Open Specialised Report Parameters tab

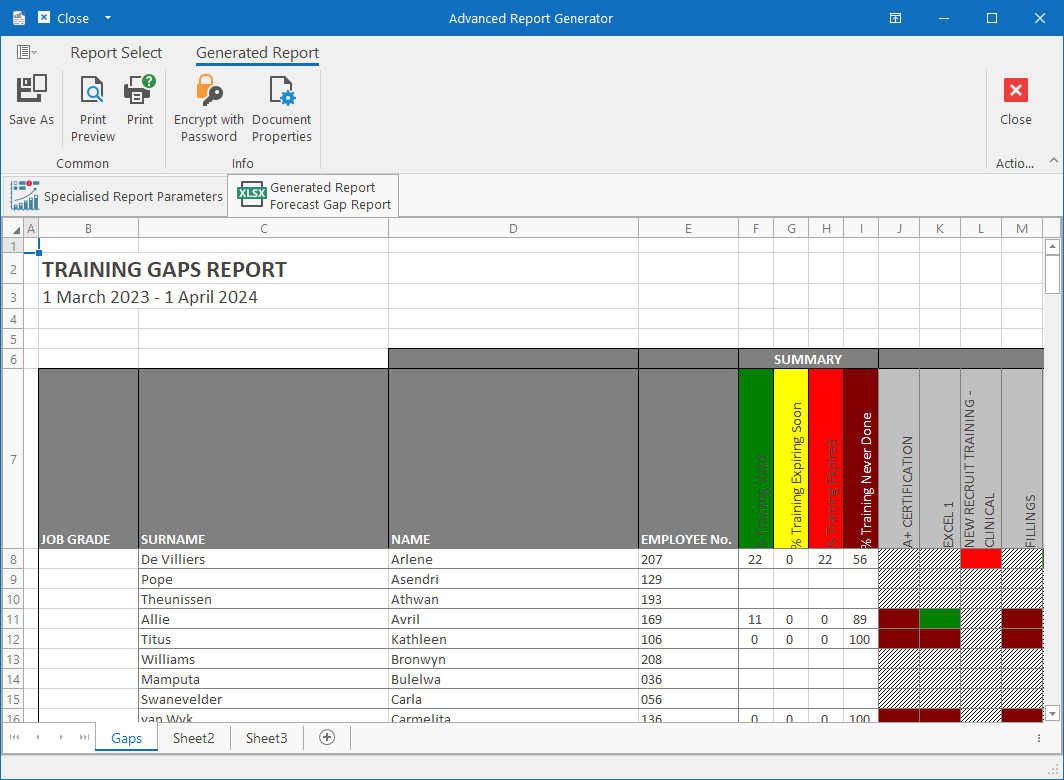[x=115, y=196]
